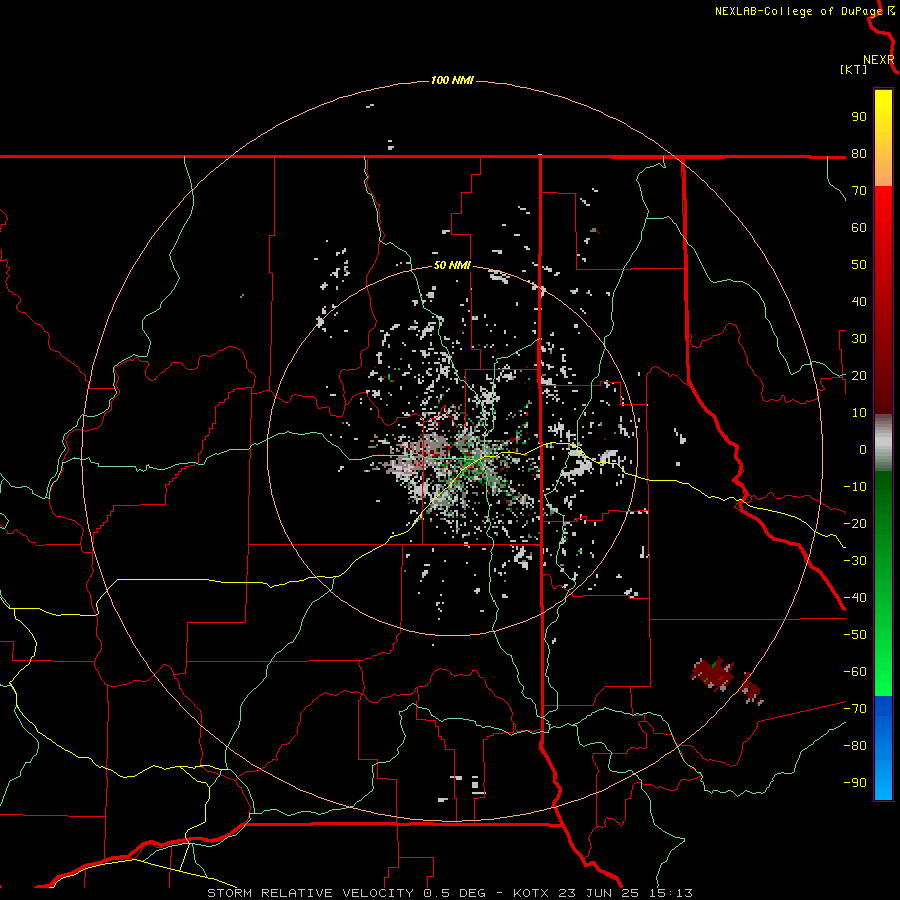Click the -90 knot scale label
The width and height of the screenshot is (900, 900).
click(855, 783)
